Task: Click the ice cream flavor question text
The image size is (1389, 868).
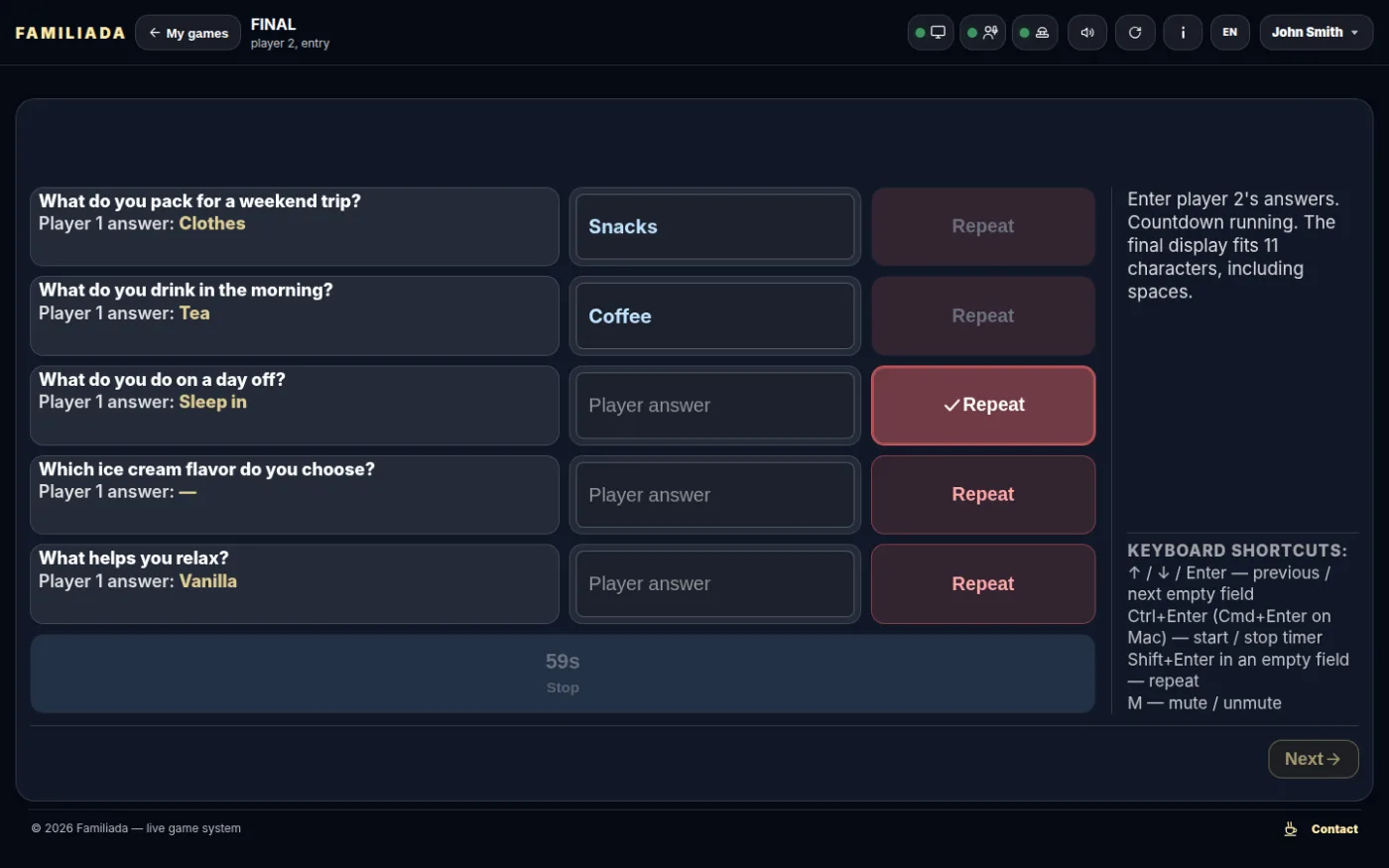Action: pos(206,468)
